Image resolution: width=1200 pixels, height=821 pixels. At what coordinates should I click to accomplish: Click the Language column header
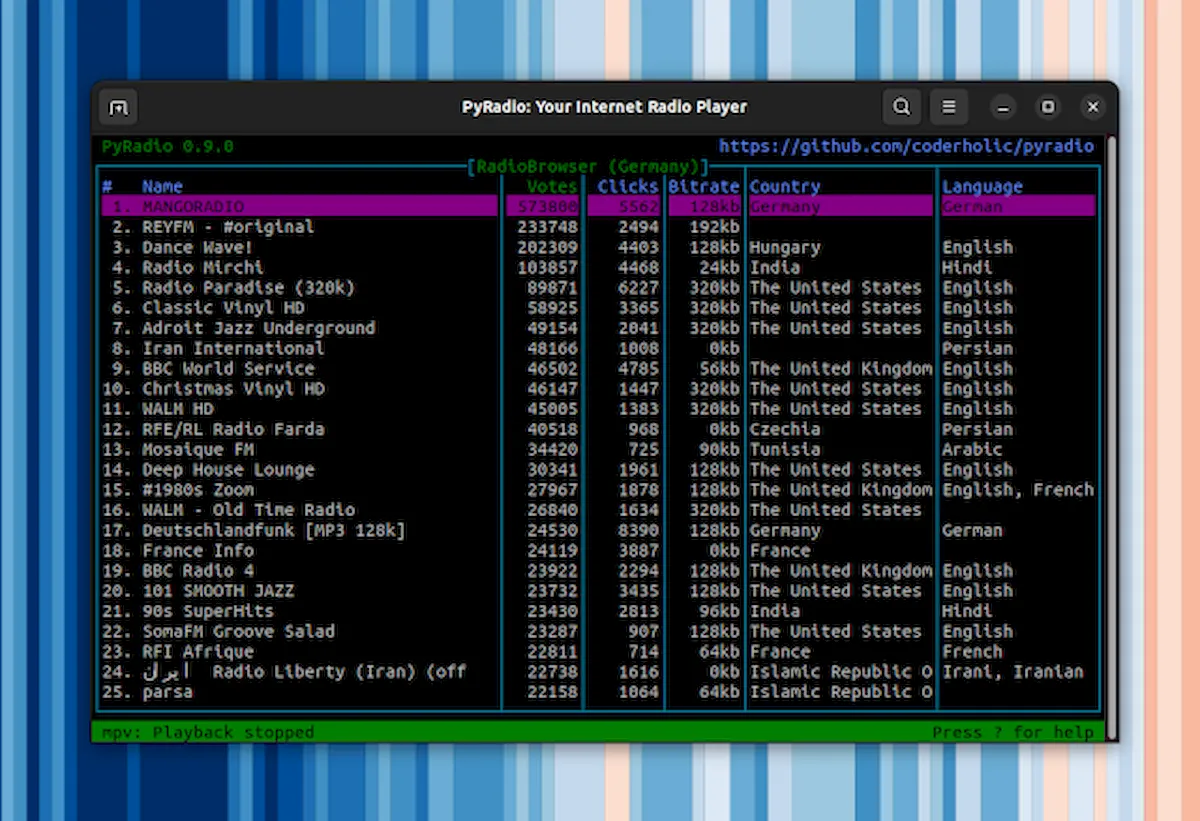(x=982, y=186)
